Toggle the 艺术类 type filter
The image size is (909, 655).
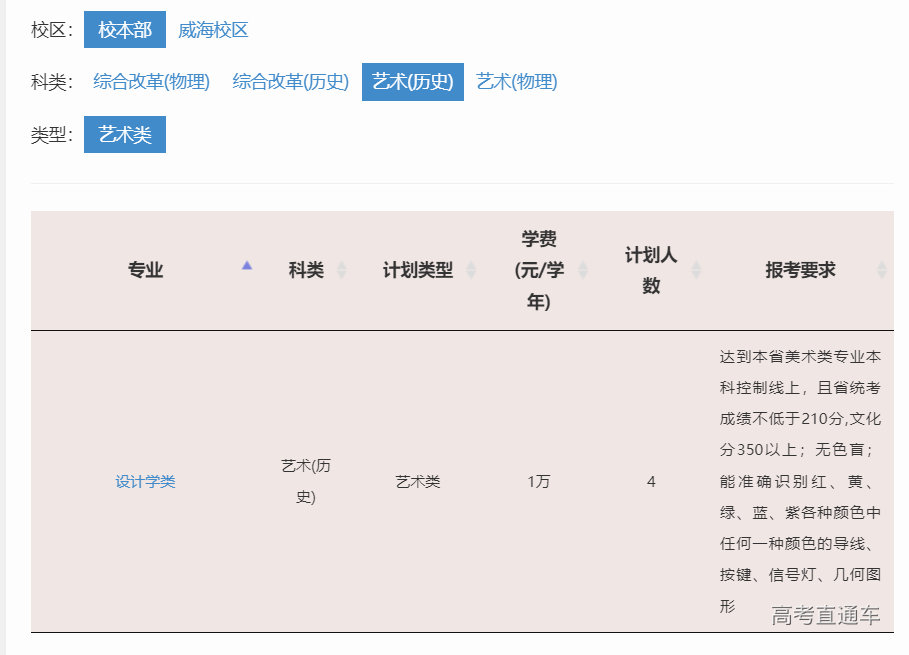pyautogui.click(x=124, y=133)
